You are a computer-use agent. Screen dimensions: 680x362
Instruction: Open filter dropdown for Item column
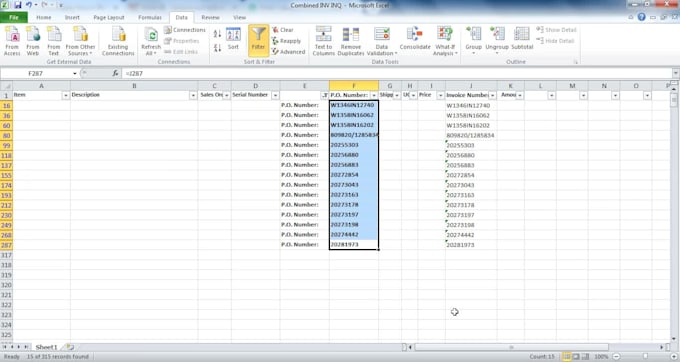tap(65, 95)
